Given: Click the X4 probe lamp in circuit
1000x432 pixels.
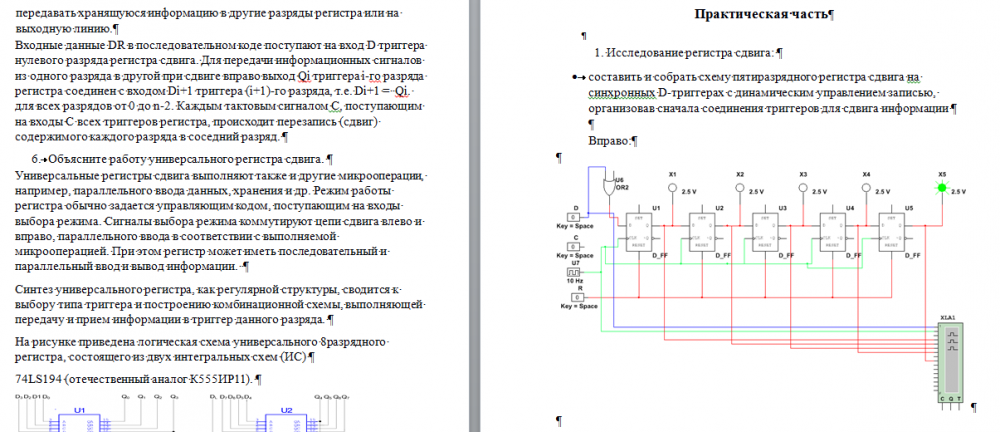Looking at the screenshot, I should [x=865, y=188].
